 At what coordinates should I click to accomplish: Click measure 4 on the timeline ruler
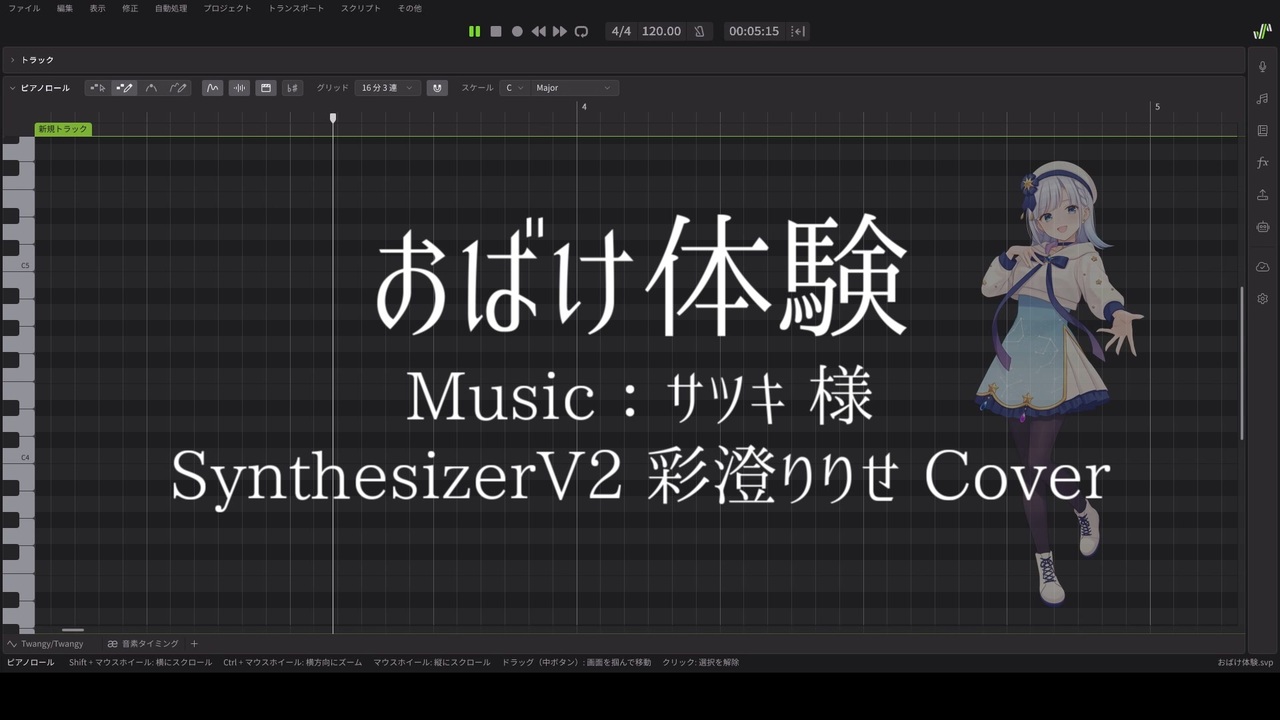click(x=584, y=107)
